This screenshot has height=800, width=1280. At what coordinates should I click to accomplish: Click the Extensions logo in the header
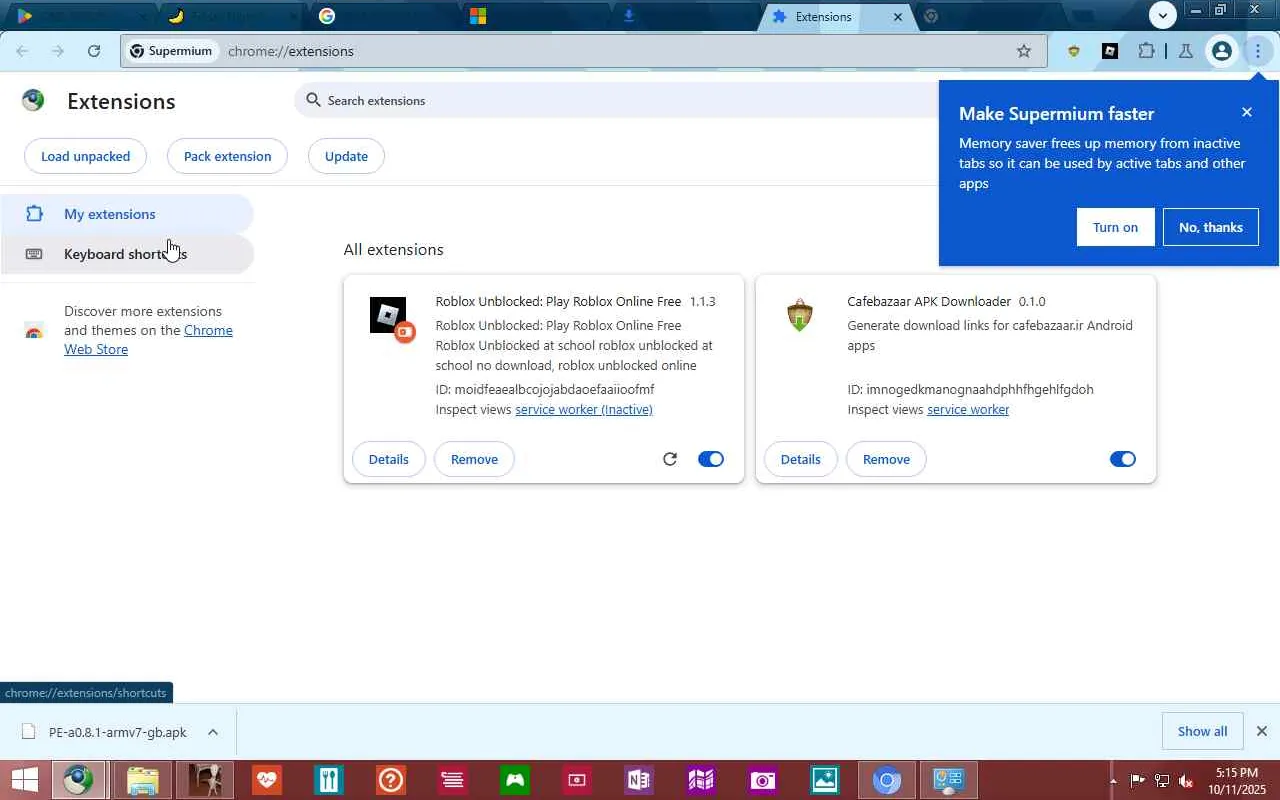click(x=33, y=100)
